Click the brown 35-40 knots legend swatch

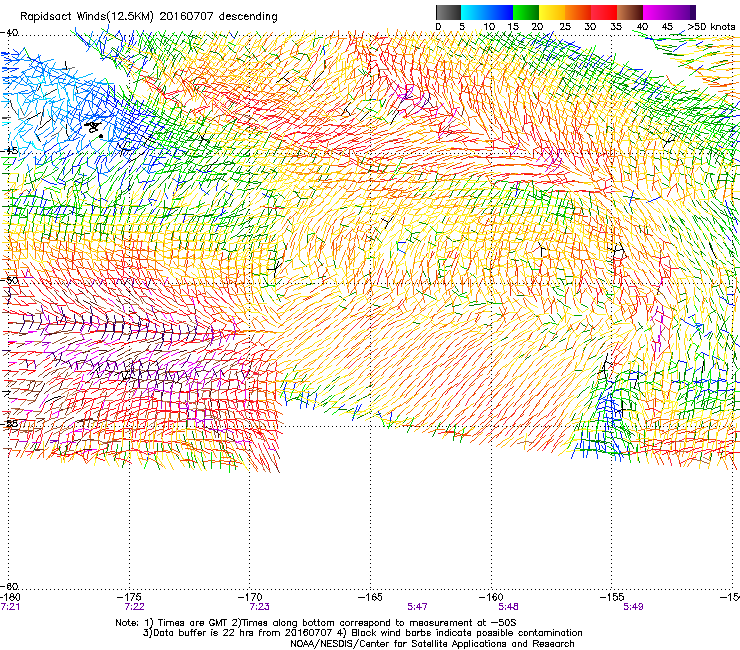pyautogui.click(x=630, y=12)
